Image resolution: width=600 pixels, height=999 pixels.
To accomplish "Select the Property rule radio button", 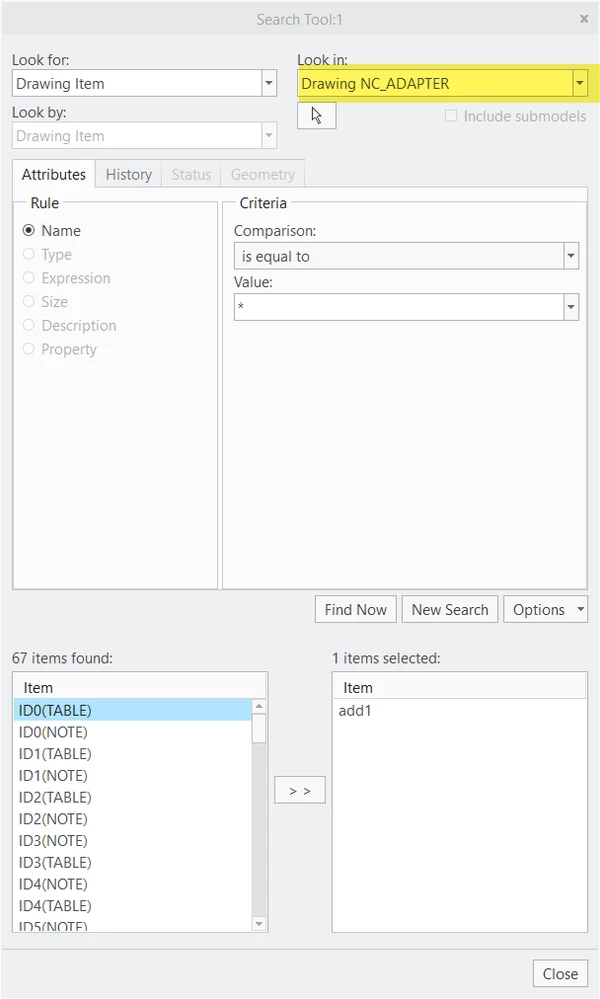I will [29, 349].
